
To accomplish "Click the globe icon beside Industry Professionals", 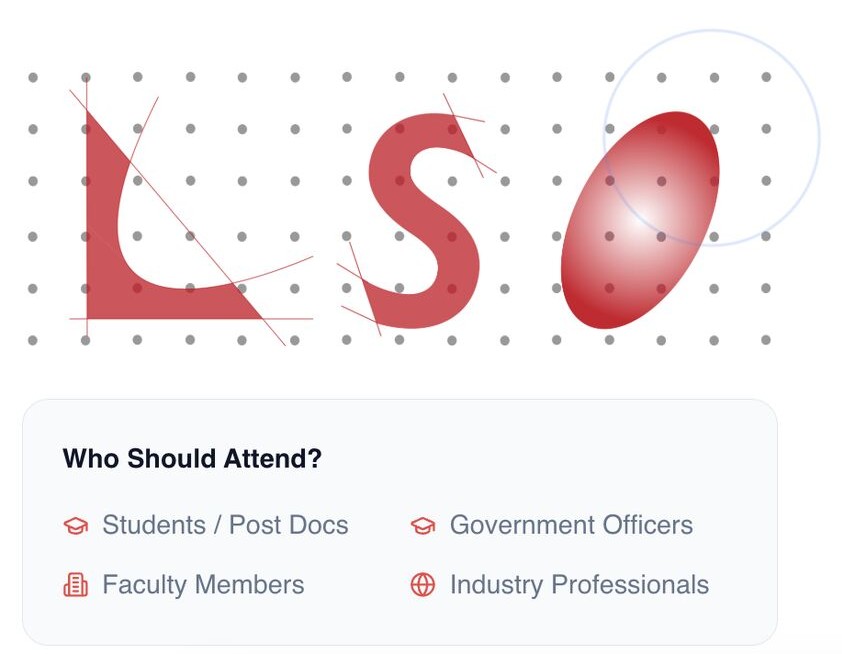I will [423, 585].
